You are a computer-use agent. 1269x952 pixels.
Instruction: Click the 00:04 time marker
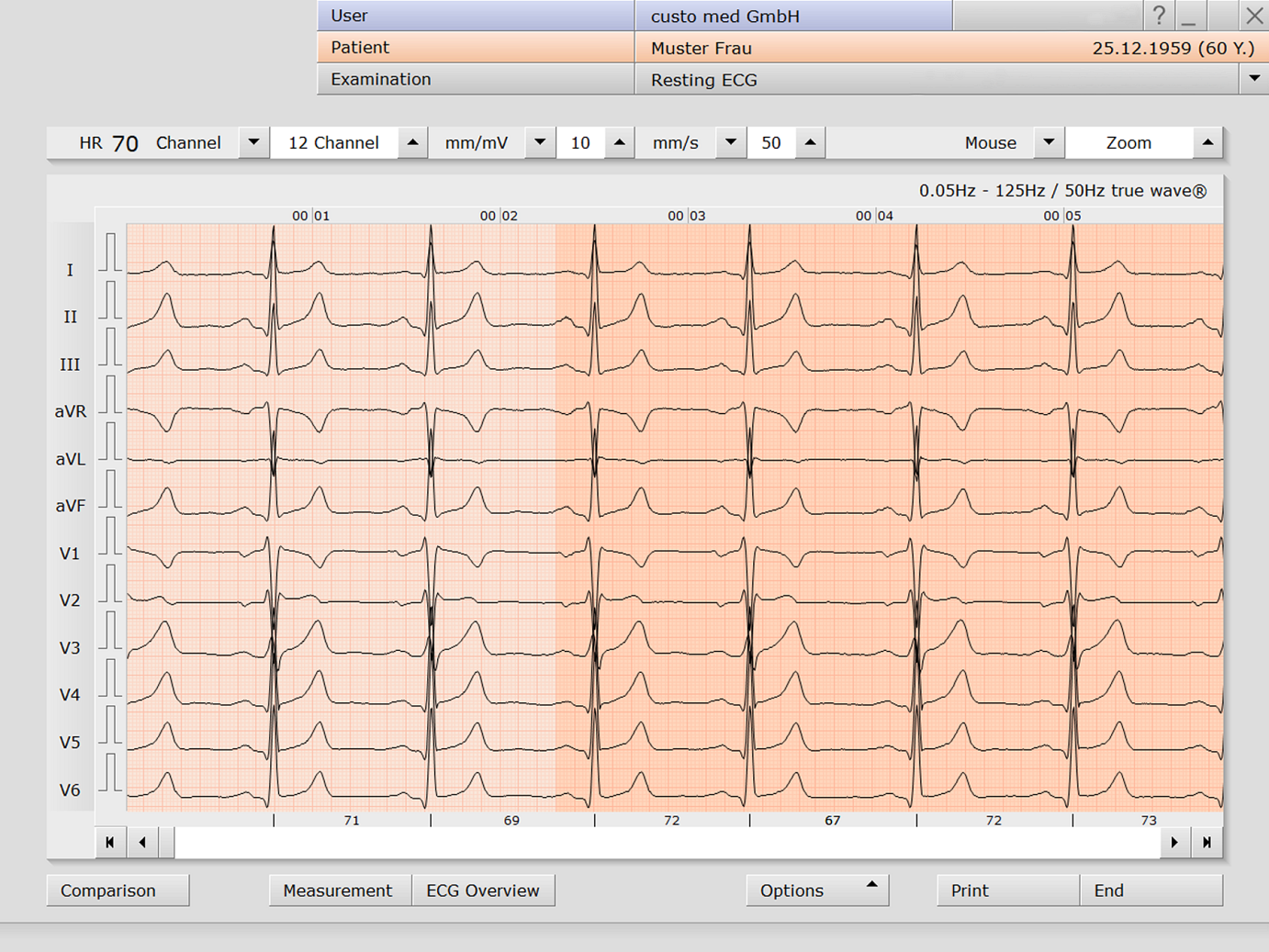click(x=874, y=216)
